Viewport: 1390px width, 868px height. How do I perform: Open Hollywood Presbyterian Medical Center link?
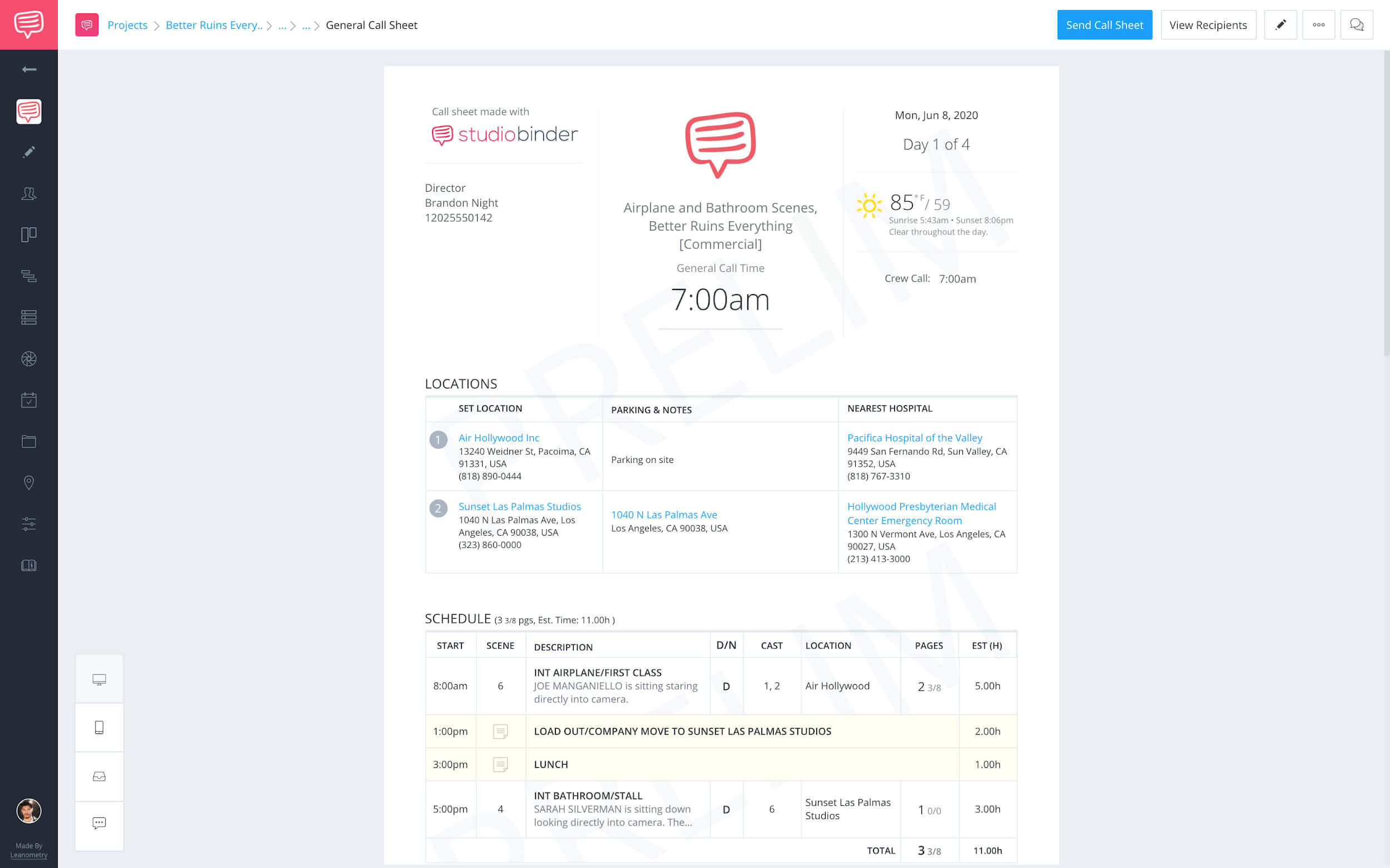click(x=921, y=513)
